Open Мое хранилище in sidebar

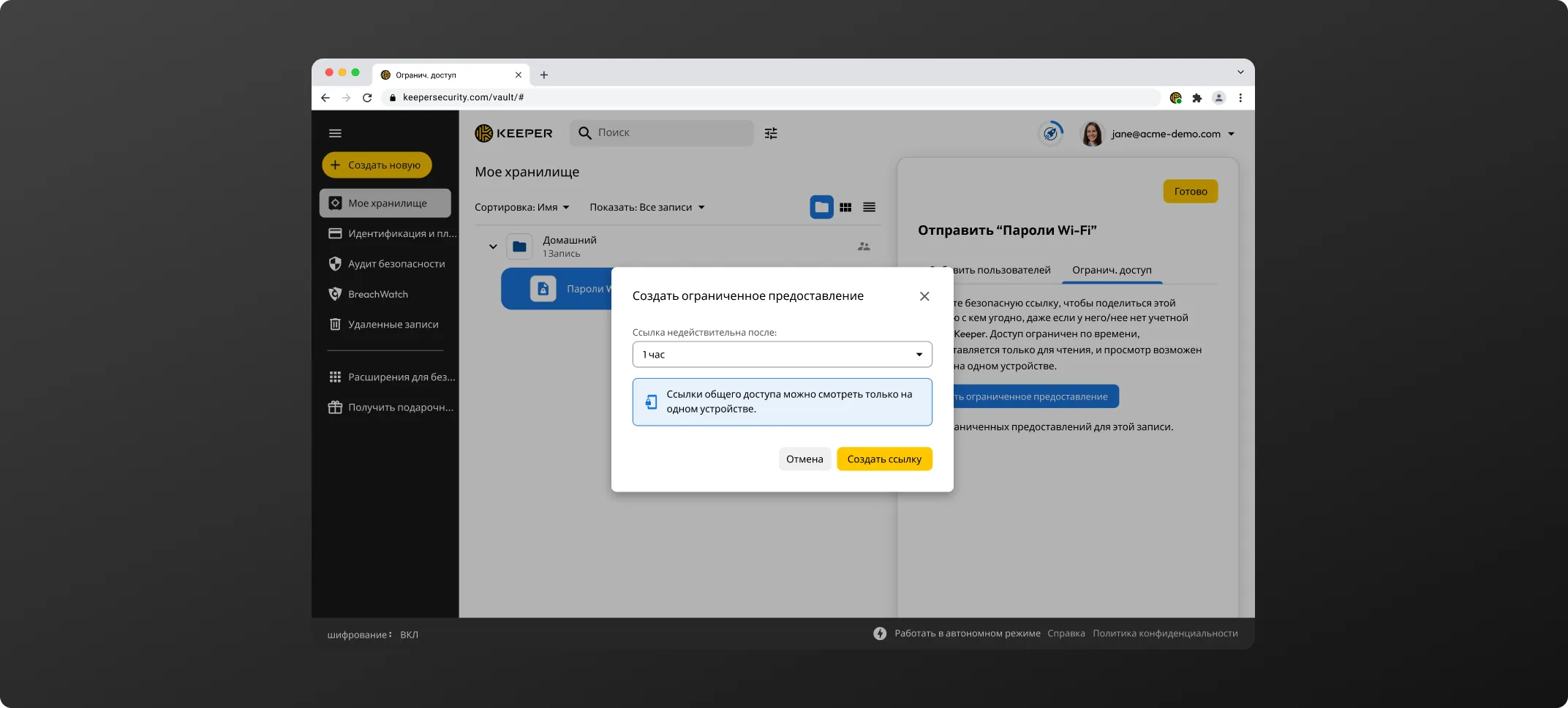coord(385,203)
